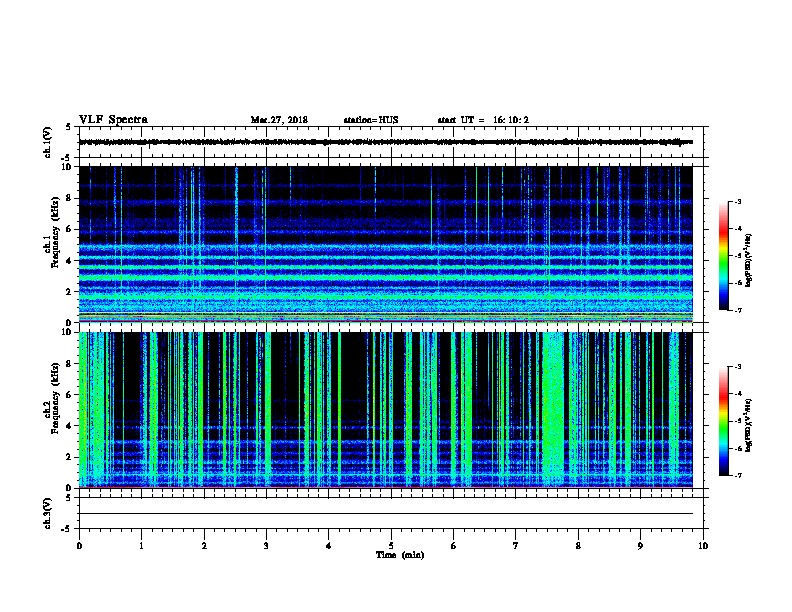
Task: Click the time axis tick label '5'
Action: (391, 546)
